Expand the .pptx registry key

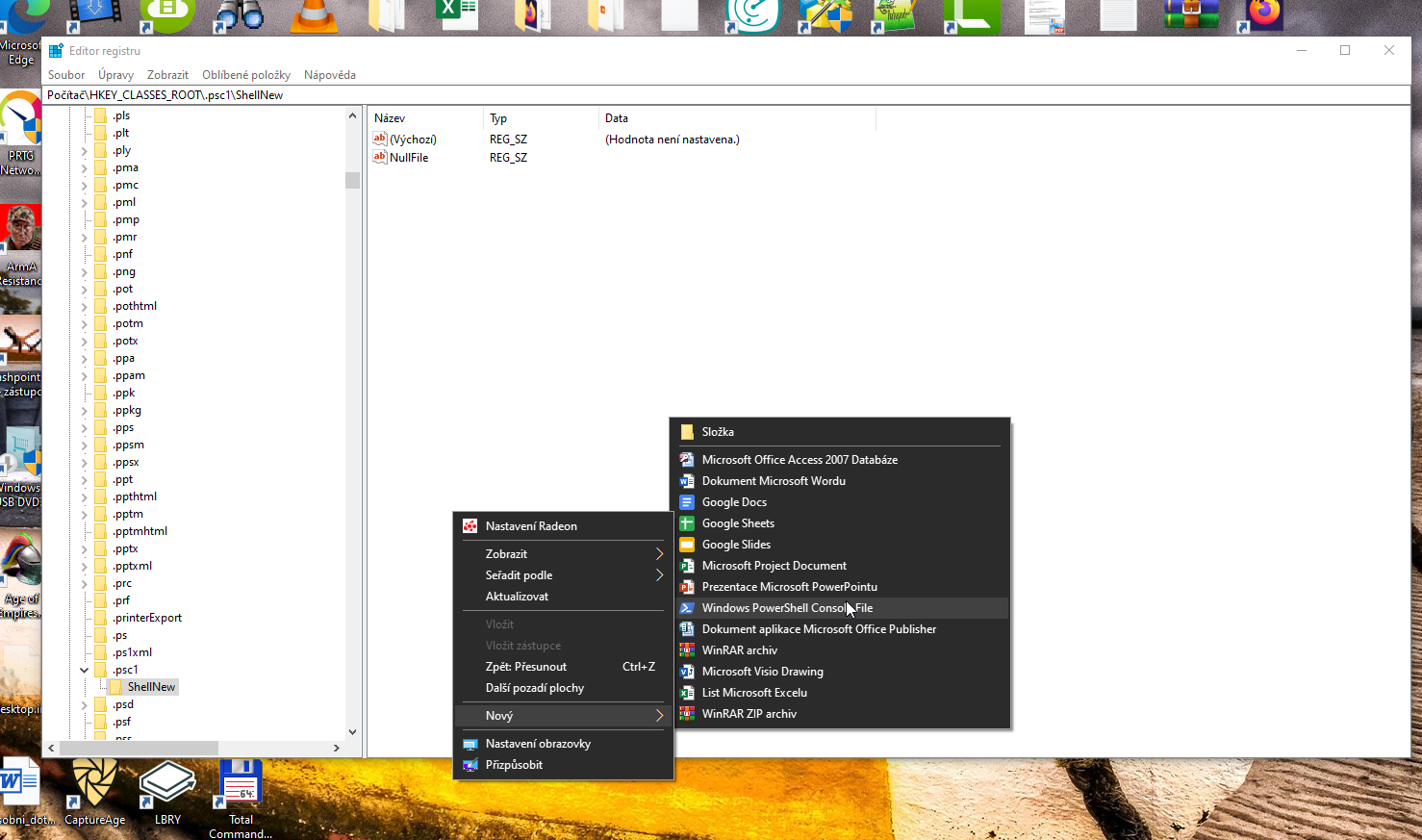[x=84, y=548]
